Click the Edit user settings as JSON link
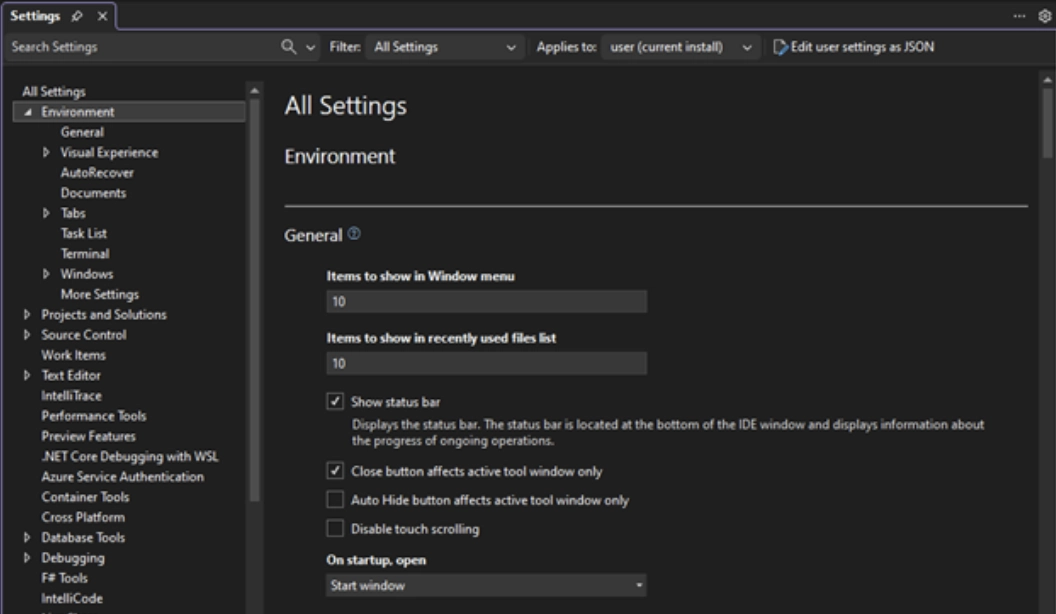The image size is (1056, 614). click(854, 47)
